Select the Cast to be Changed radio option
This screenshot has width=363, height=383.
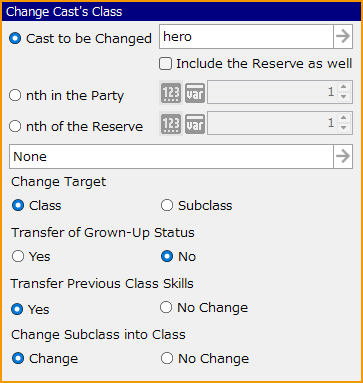point(15,38)
